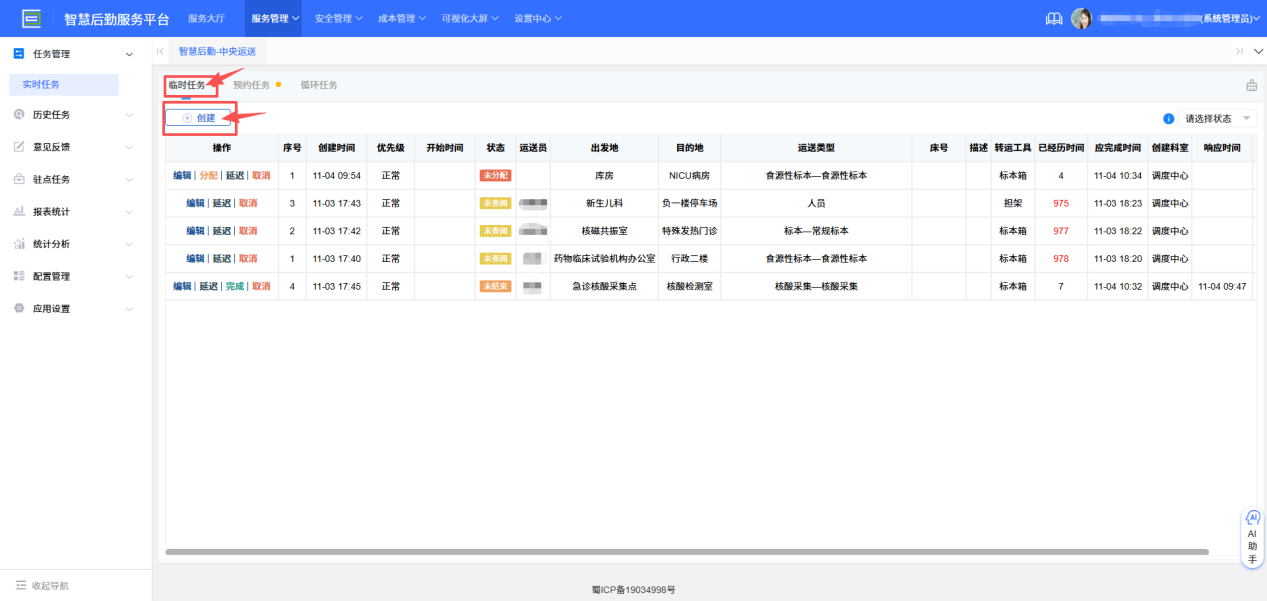Click the blue info icon beside the status filter

coord(1167,117)
